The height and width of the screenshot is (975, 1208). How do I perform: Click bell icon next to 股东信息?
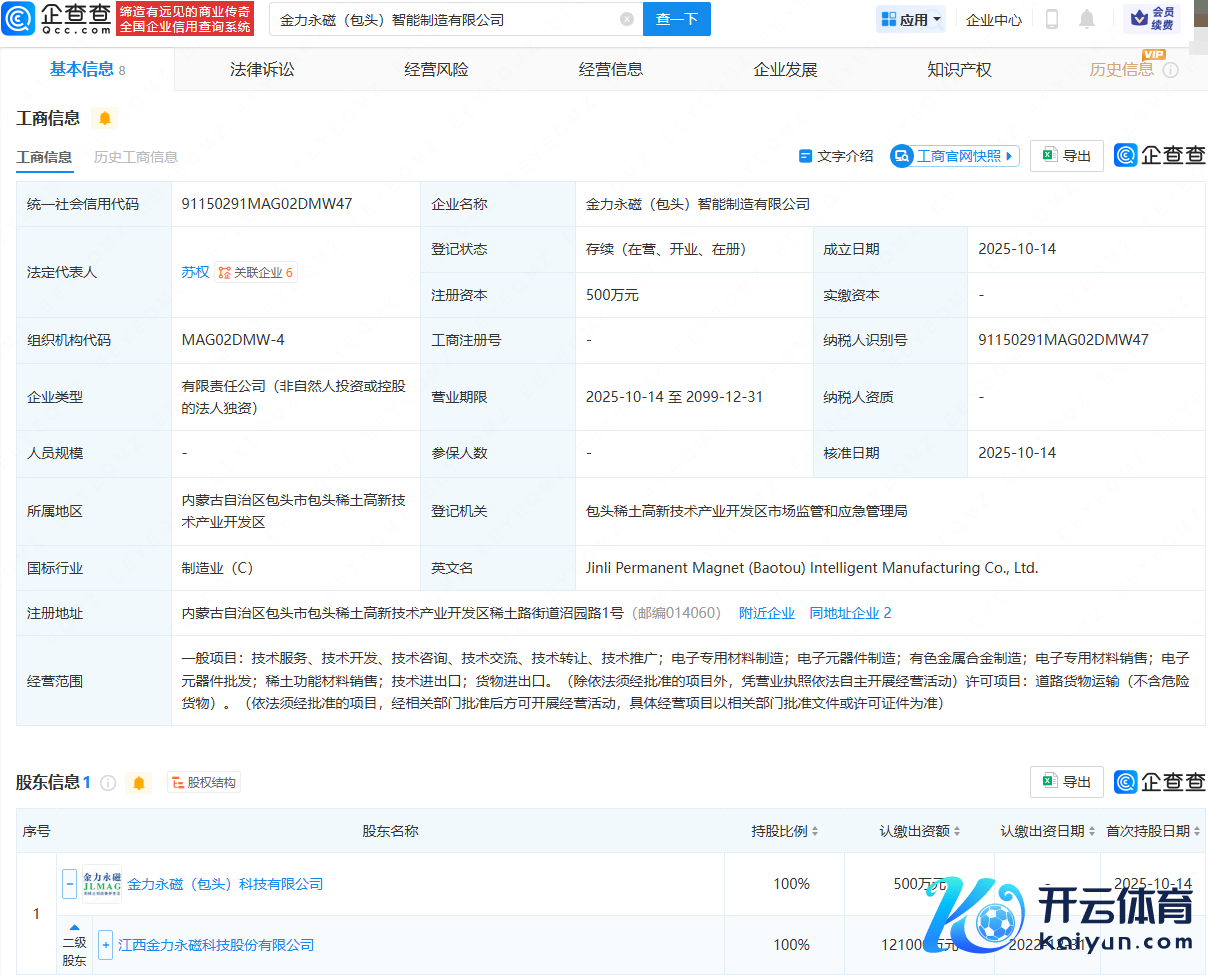pos(139,782)
